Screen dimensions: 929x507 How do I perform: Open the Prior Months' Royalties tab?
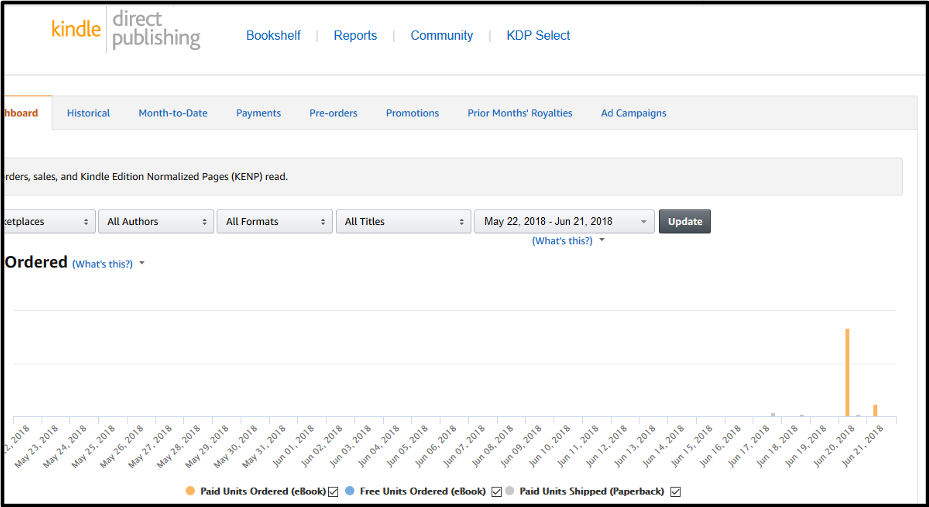coord(520,113)
